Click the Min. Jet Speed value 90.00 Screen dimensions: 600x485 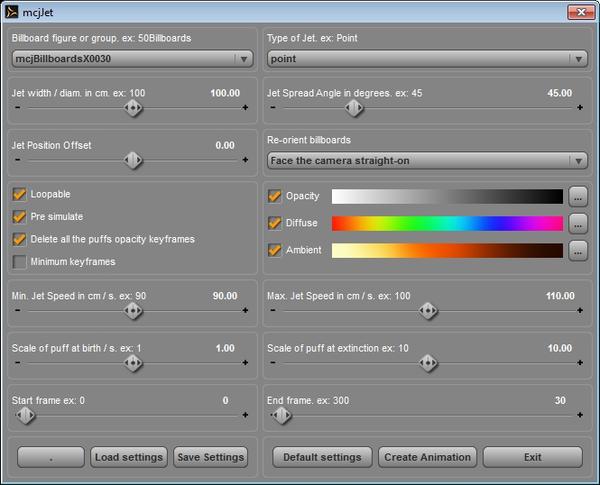tap(225, 296)
